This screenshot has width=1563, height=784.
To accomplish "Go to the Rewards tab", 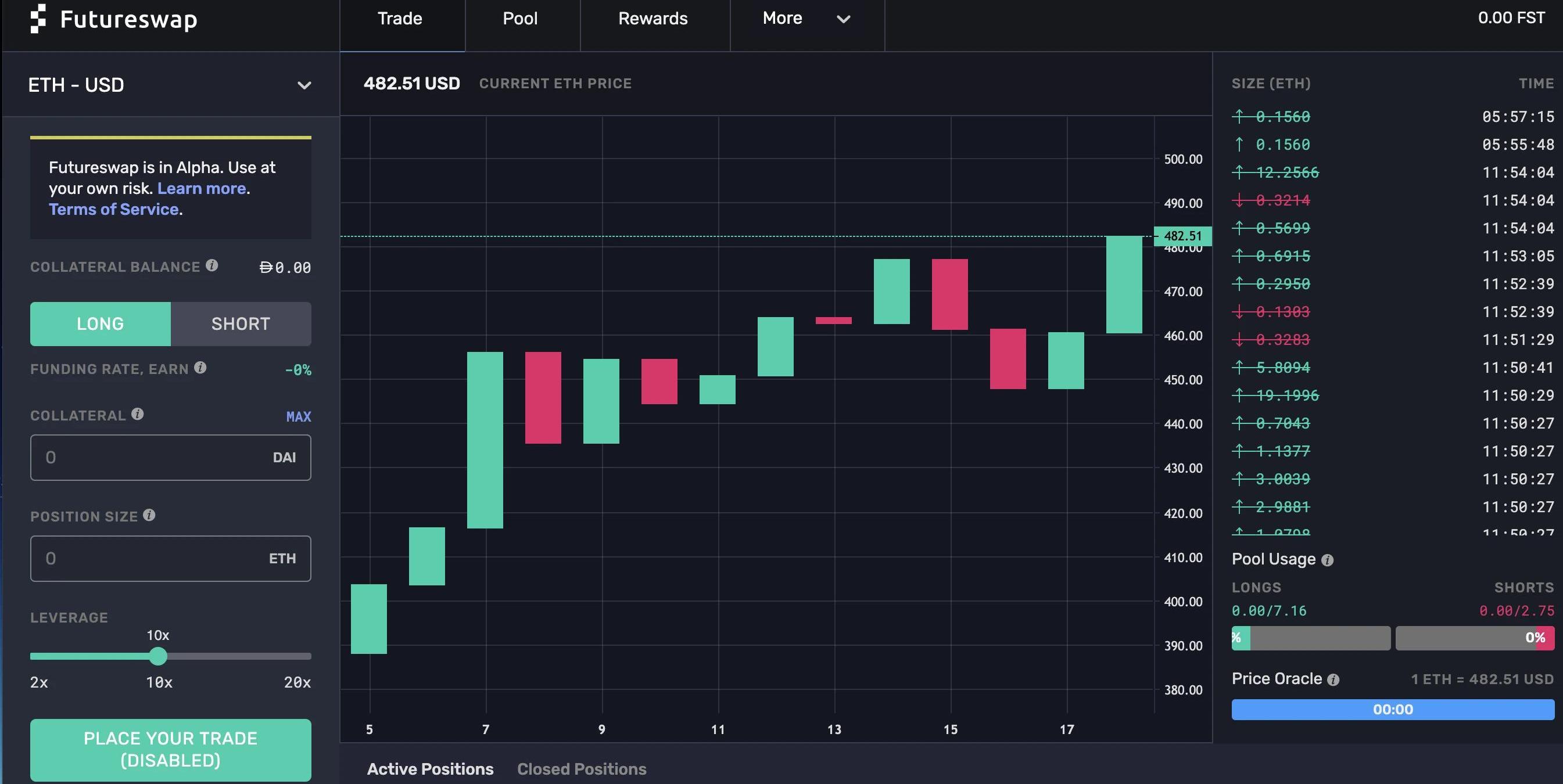I will coord(653,19).
